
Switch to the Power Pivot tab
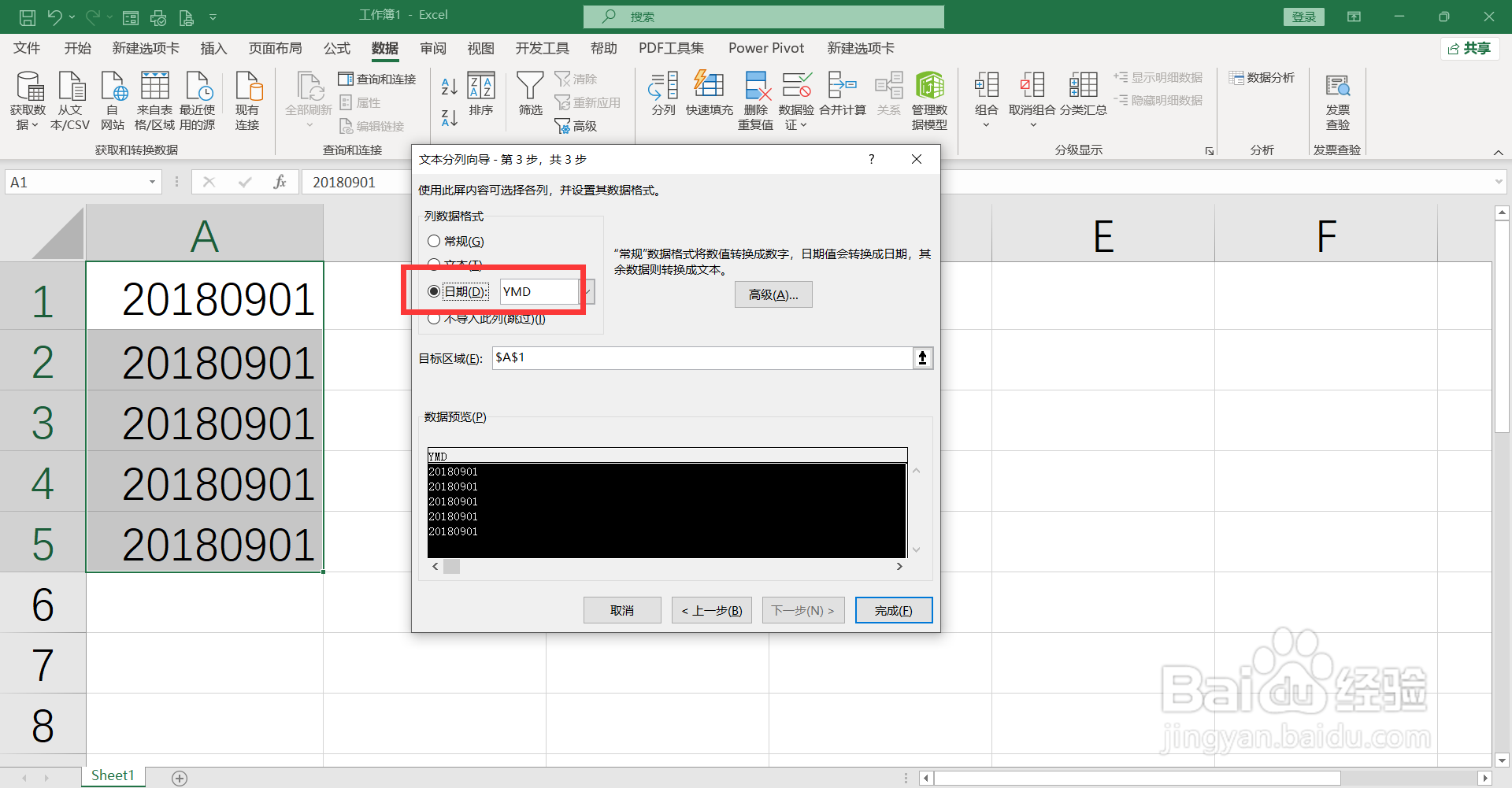coord(766,48)
